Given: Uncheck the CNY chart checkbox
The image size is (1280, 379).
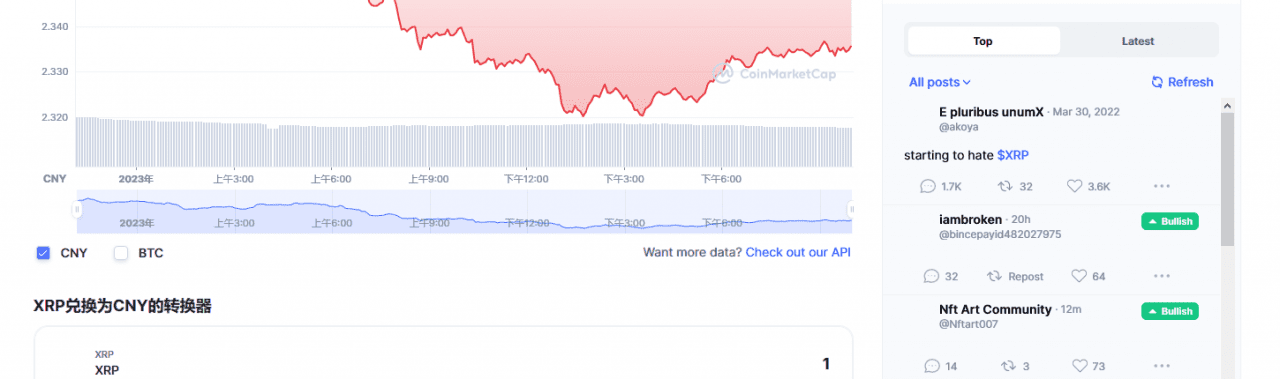Looking at the screenshot, I should (43, 253).
